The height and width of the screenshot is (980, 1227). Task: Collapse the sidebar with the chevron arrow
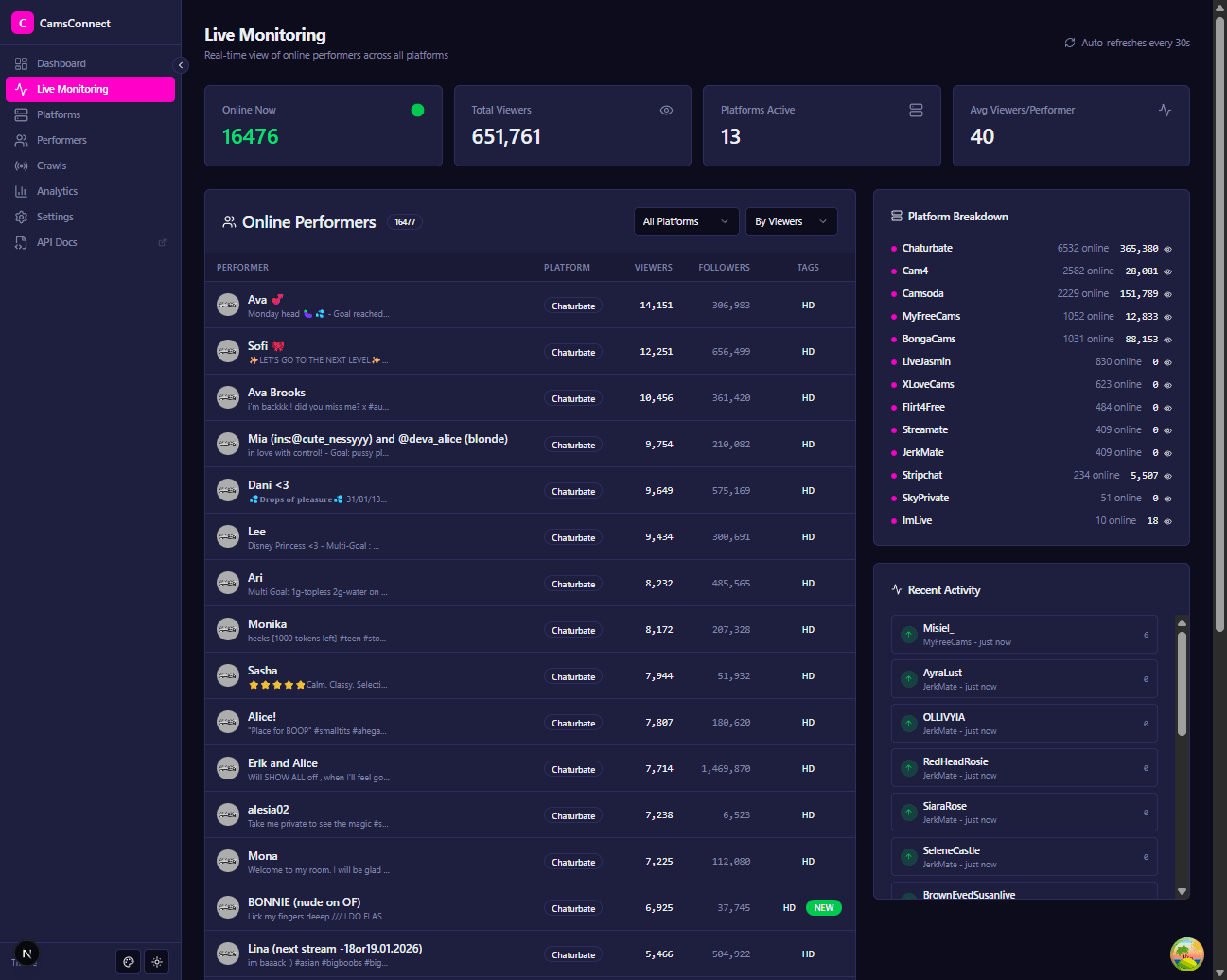pos(181,65)
